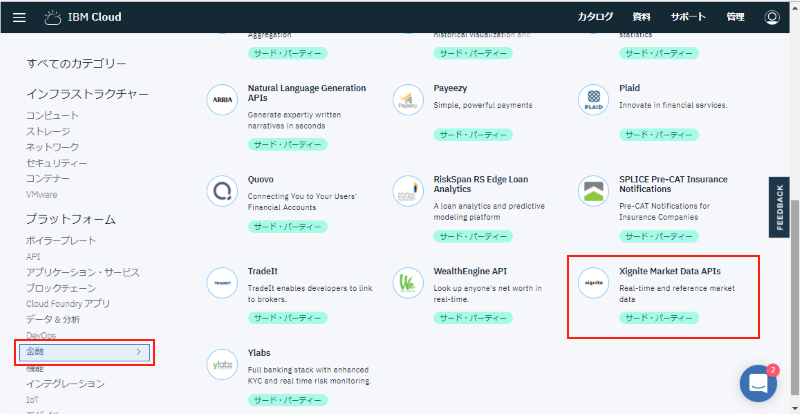The height and width of the screenshot is (414, 800).
Task: Select the インテグレーション category
Action: [x=65, y=383]
